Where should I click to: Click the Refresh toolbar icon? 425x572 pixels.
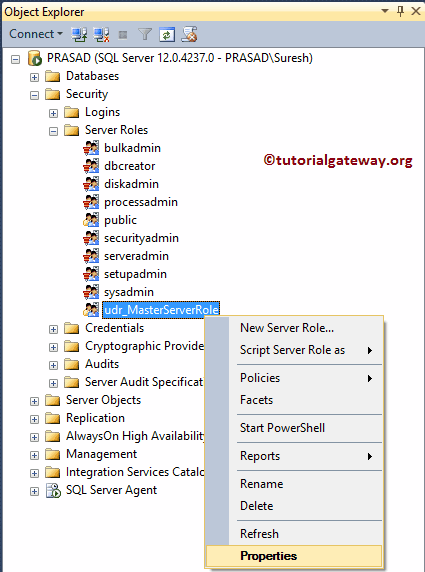point(167,35)
